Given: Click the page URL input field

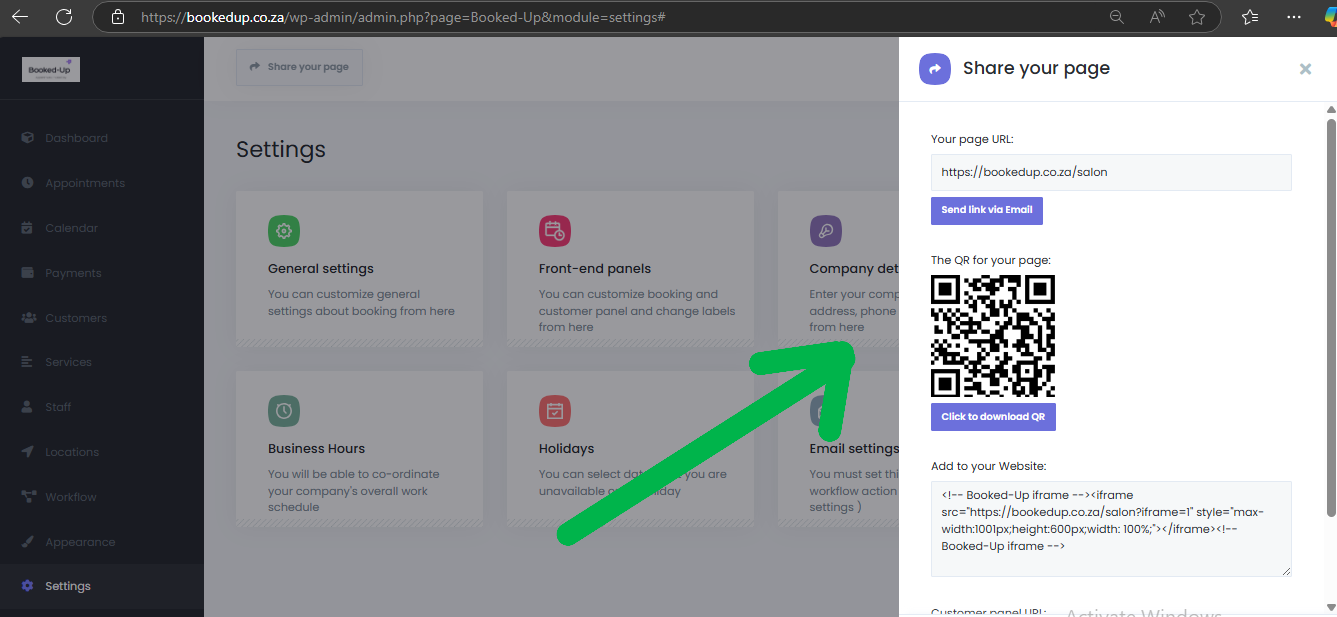Looking at the screenshot, I should [x=1110, y=172].
